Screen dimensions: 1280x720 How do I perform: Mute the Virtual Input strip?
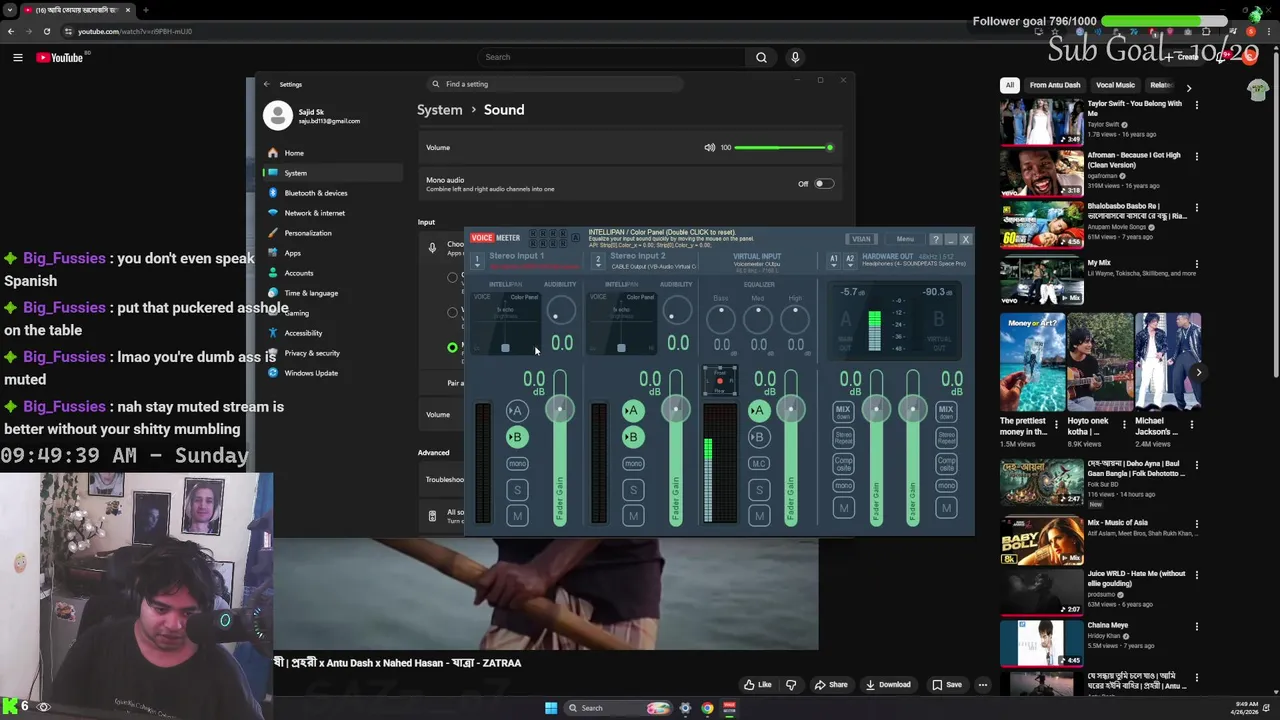point(759,516)
